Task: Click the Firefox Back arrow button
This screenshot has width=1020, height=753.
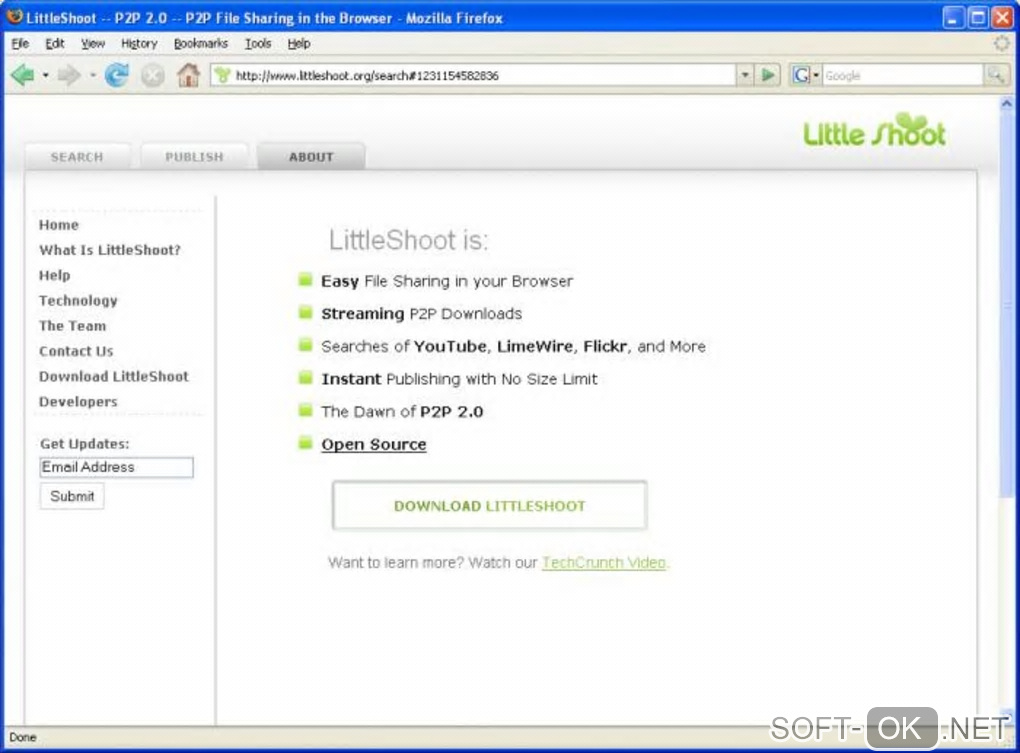Action: point(23,75)
